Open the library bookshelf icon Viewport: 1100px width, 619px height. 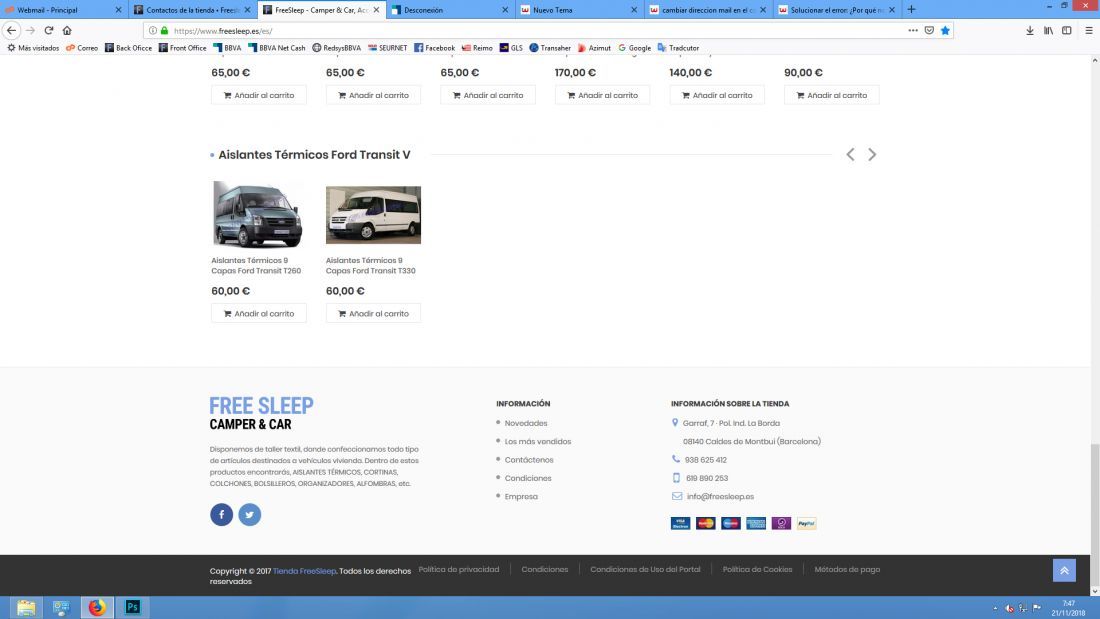[x=1048, y=30]
